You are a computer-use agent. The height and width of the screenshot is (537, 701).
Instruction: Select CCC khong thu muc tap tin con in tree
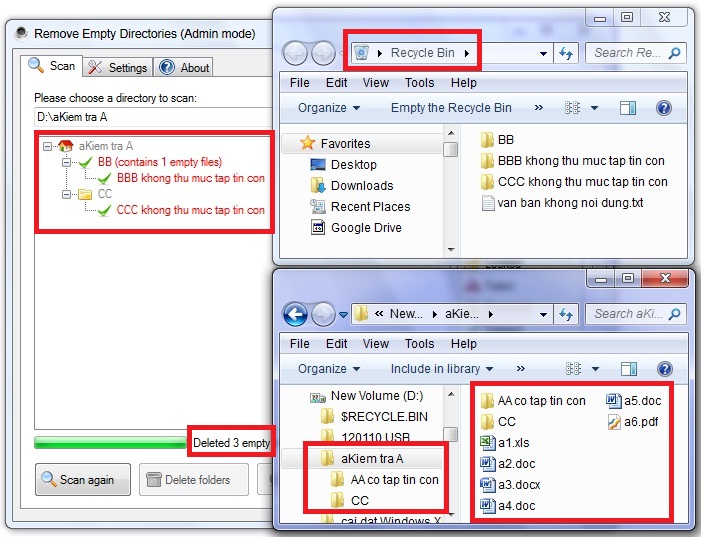tap(190, 210)
